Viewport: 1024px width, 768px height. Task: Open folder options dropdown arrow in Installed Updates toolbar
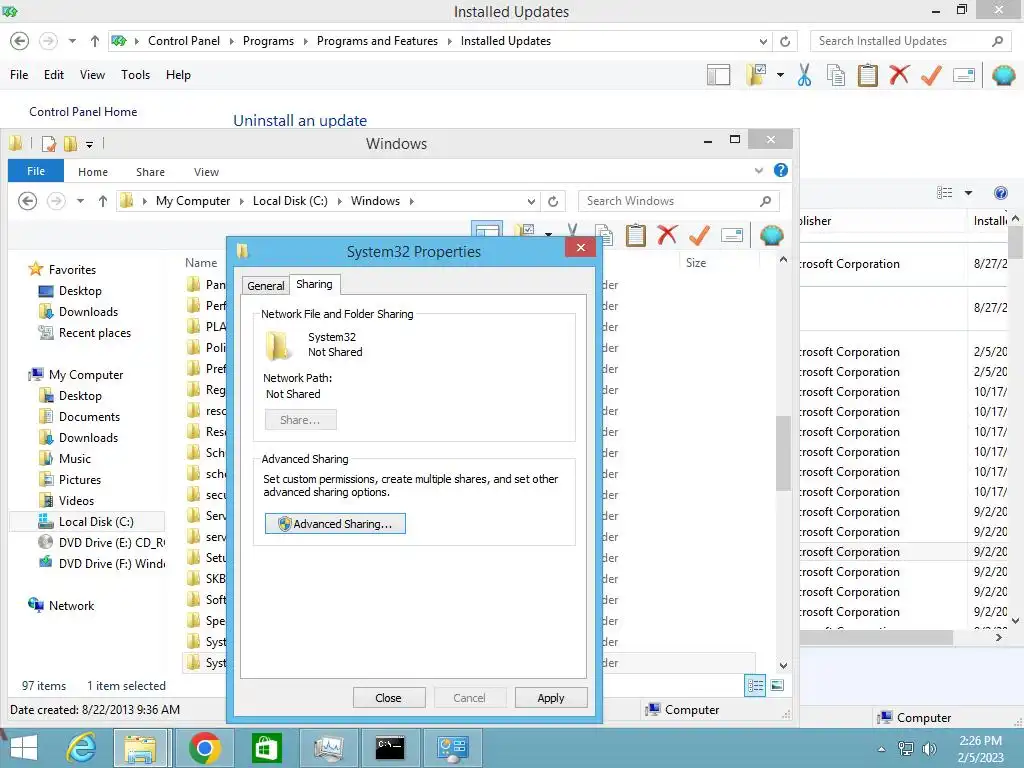tap(780, 75)
